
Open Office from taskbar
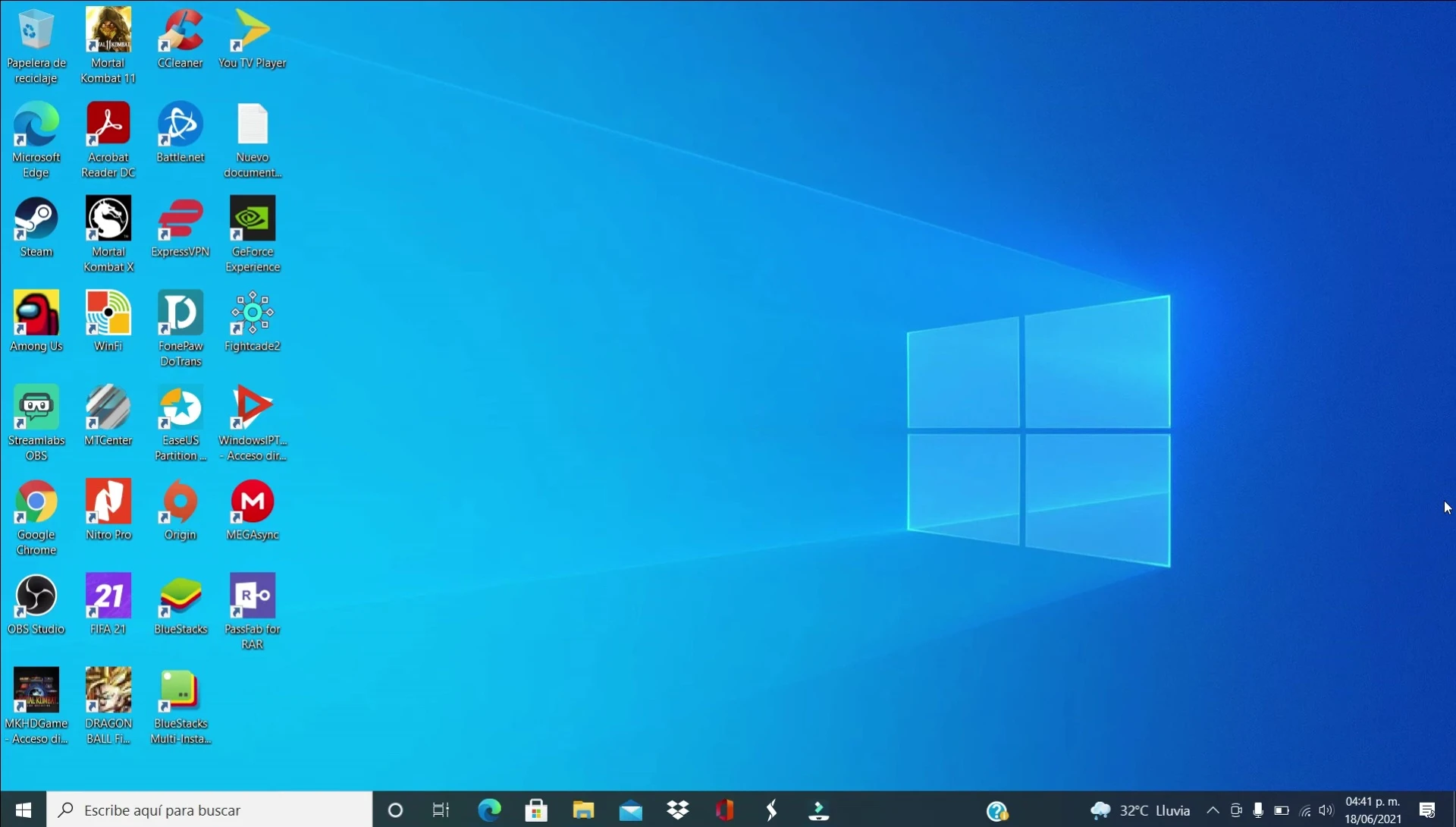coord(724,810)
